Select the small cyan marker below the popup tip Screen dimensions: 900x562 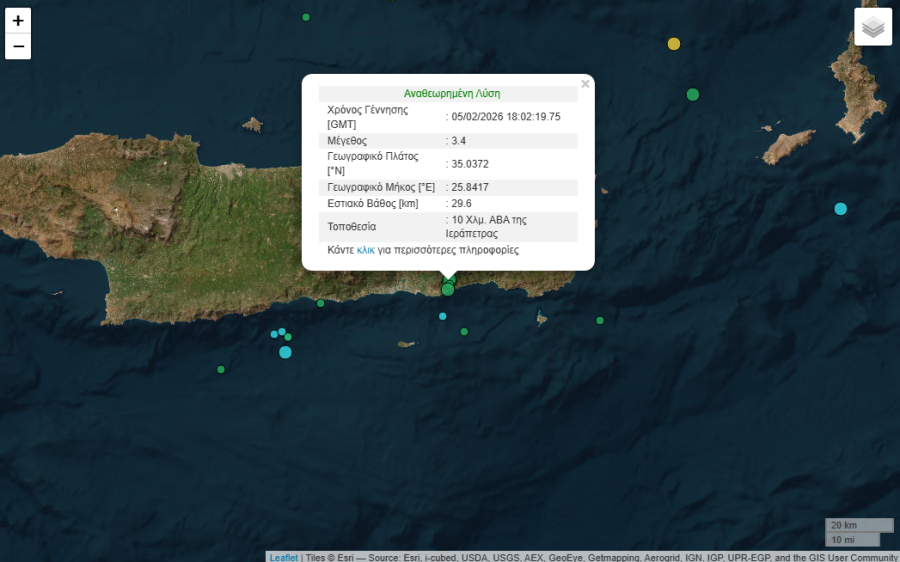click(443, 316)
